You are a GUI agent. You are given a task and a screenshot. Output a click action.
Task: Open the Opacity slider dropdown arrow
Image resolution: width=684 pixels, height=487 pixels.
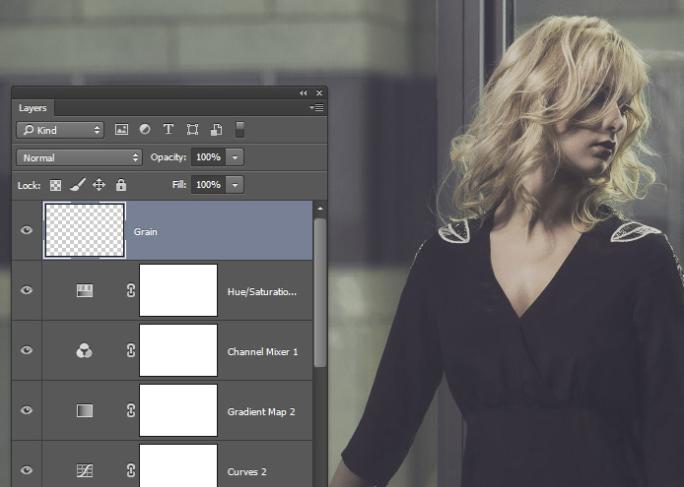pos(235,158)
